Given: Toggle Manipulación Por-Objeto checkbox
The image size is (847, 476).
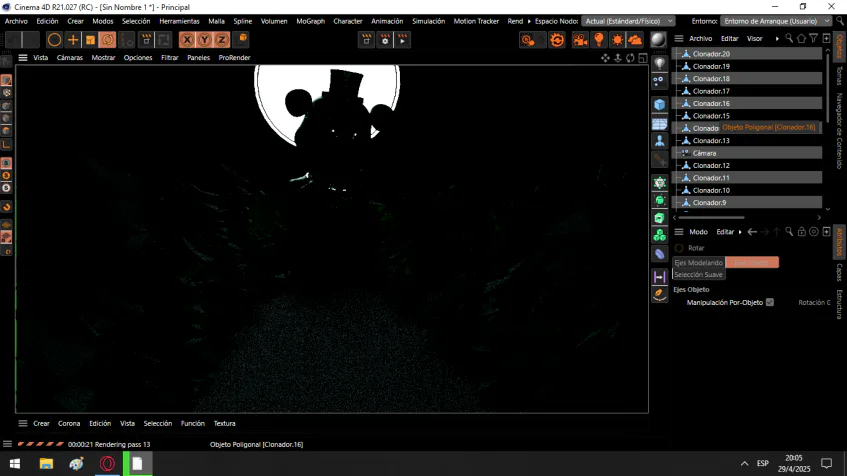Looking at the screenshot, I should (x=770, y=303).
